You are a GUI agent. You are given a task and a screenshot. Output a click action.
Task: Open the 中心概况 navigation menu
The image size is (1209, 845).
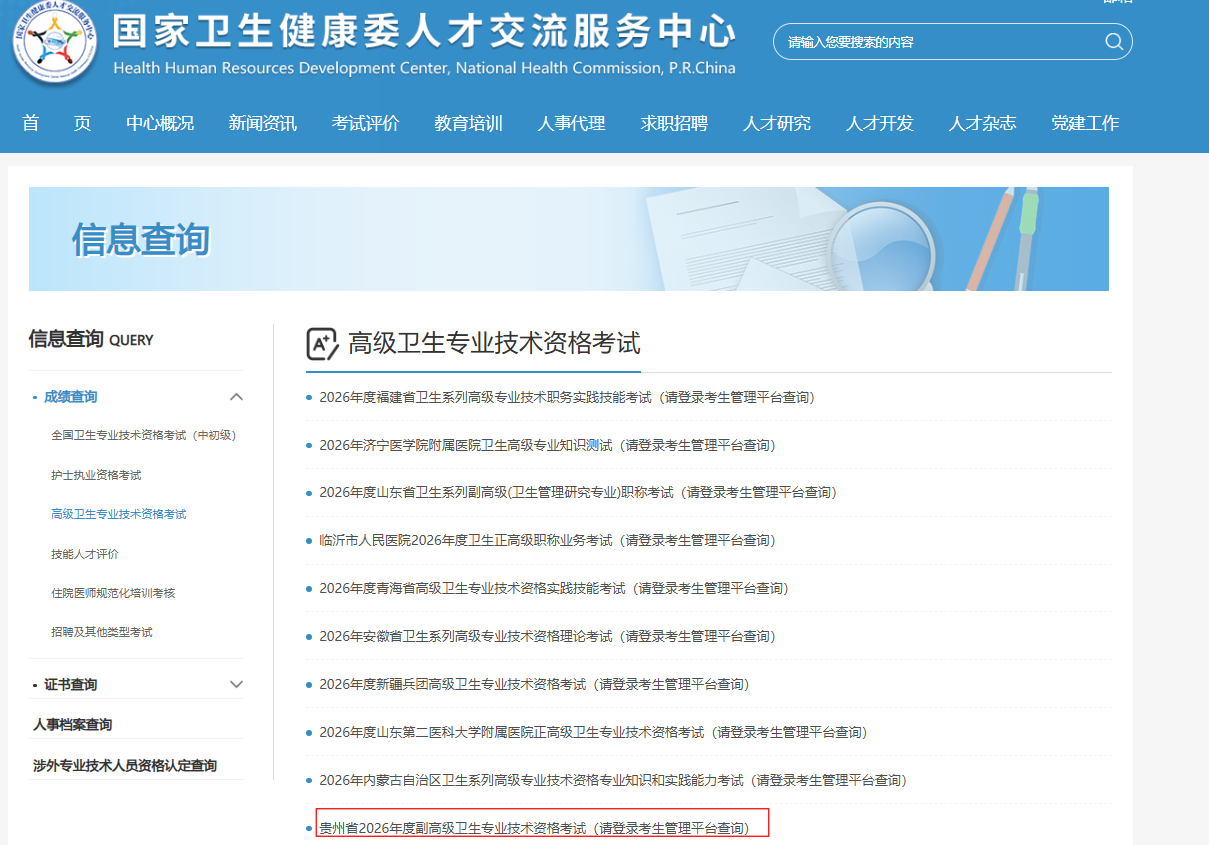(160, 123)
